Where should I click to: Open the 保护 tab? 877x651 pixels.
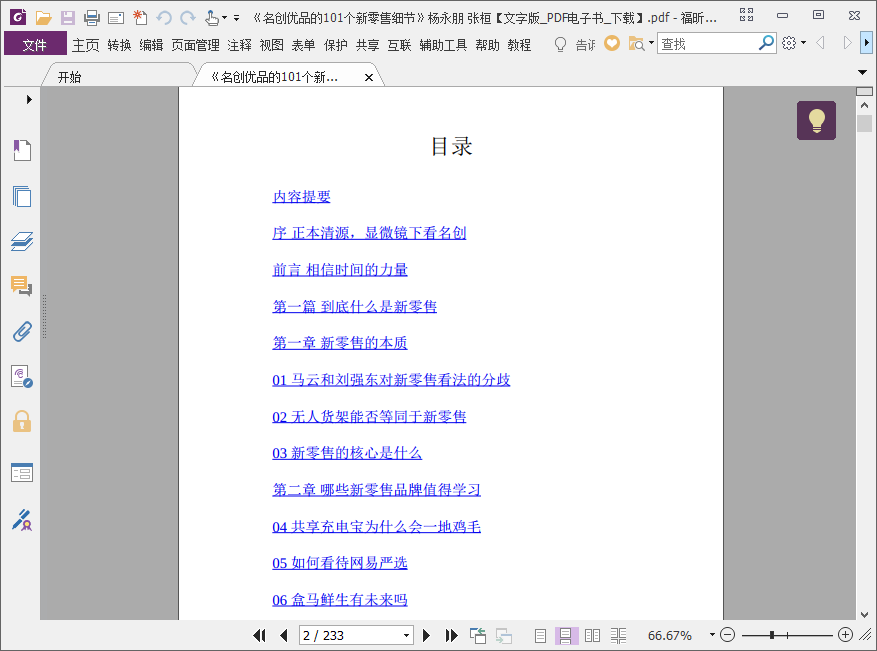[336, 45]
